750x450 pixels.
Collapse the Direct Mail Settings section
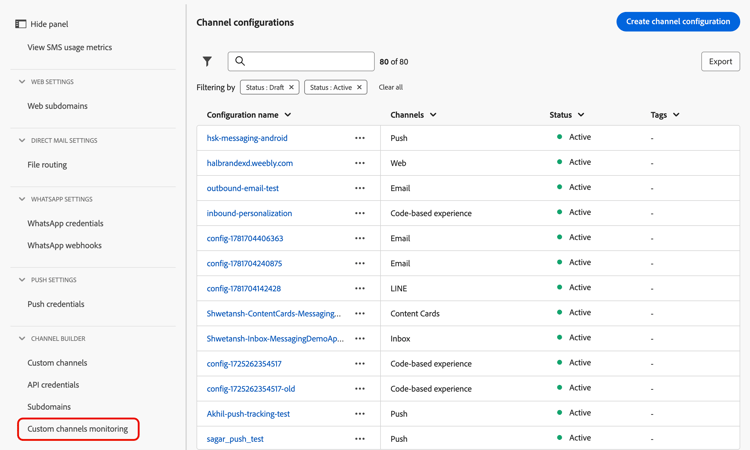tap(22, 141)
